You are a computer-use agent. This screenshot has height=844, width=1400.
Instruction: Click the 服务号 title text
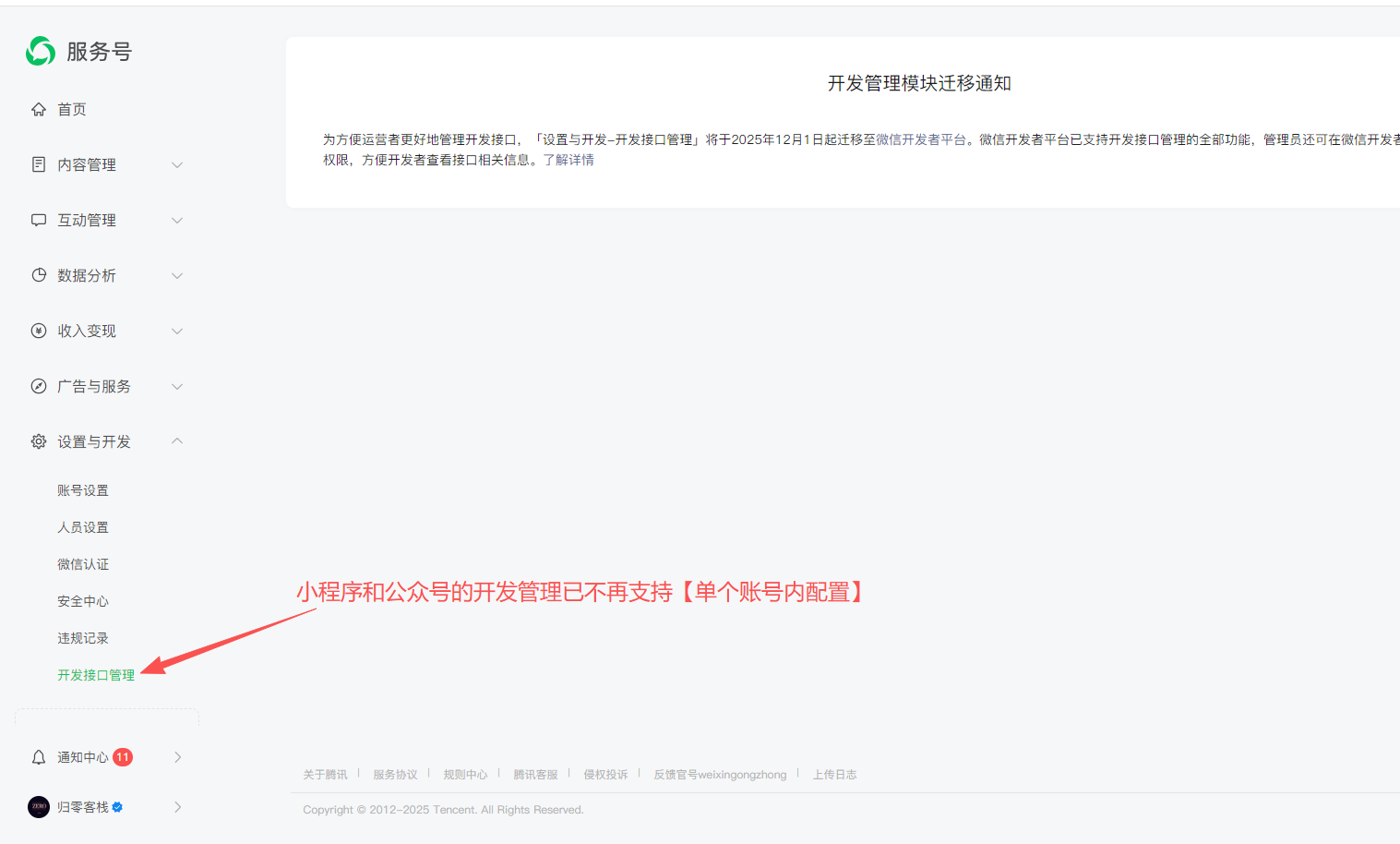99,52
